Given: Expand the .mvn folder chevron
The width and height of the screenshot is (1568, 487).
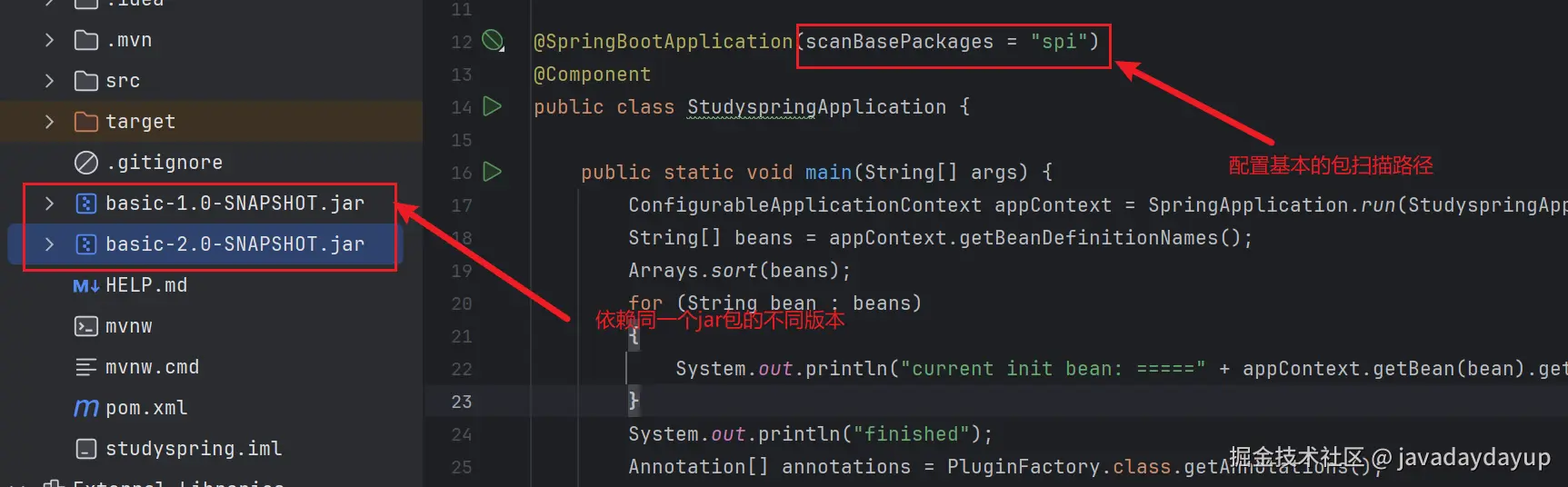Looking at the screenshot, I should (49, 40).
